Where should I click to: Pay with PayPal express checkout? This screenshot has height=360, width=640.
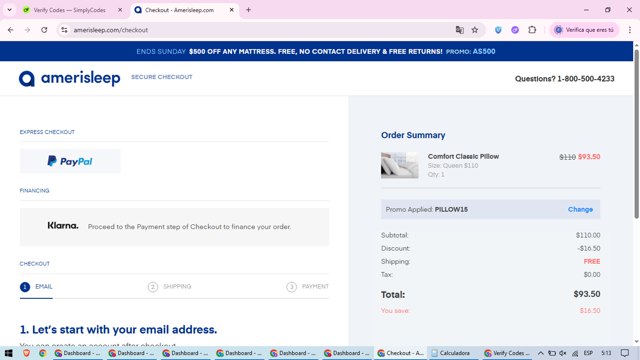tap(70, 161)
